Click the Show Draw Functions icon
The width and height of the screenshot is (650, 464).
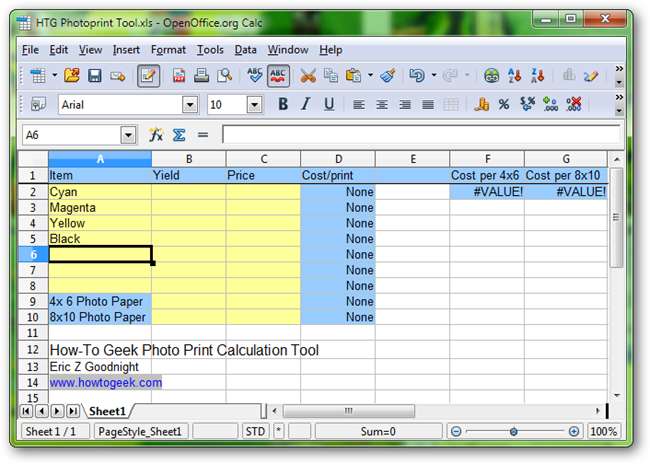coord(591,76)
